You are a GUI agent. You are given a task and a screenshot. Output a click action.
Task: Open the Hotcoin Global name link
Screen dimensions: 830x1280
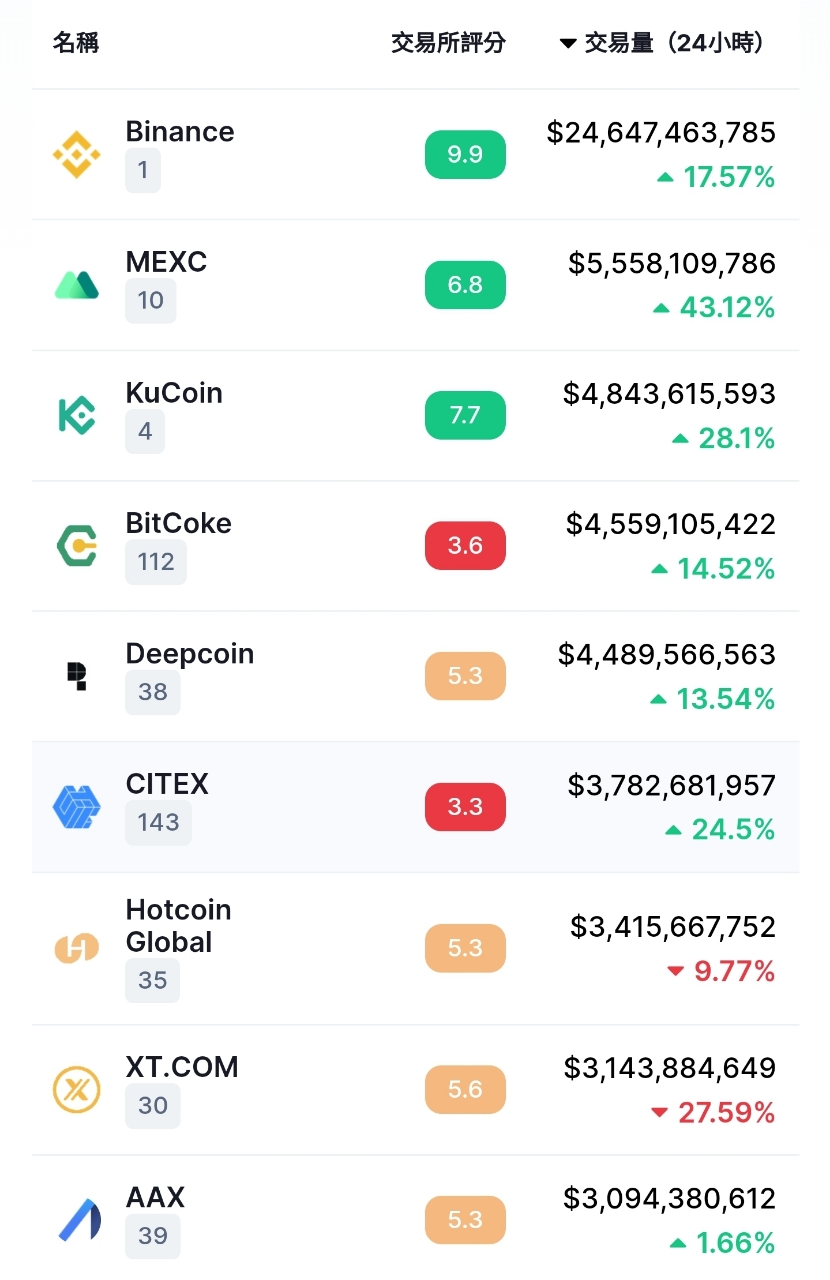click(x=179, y=926)
